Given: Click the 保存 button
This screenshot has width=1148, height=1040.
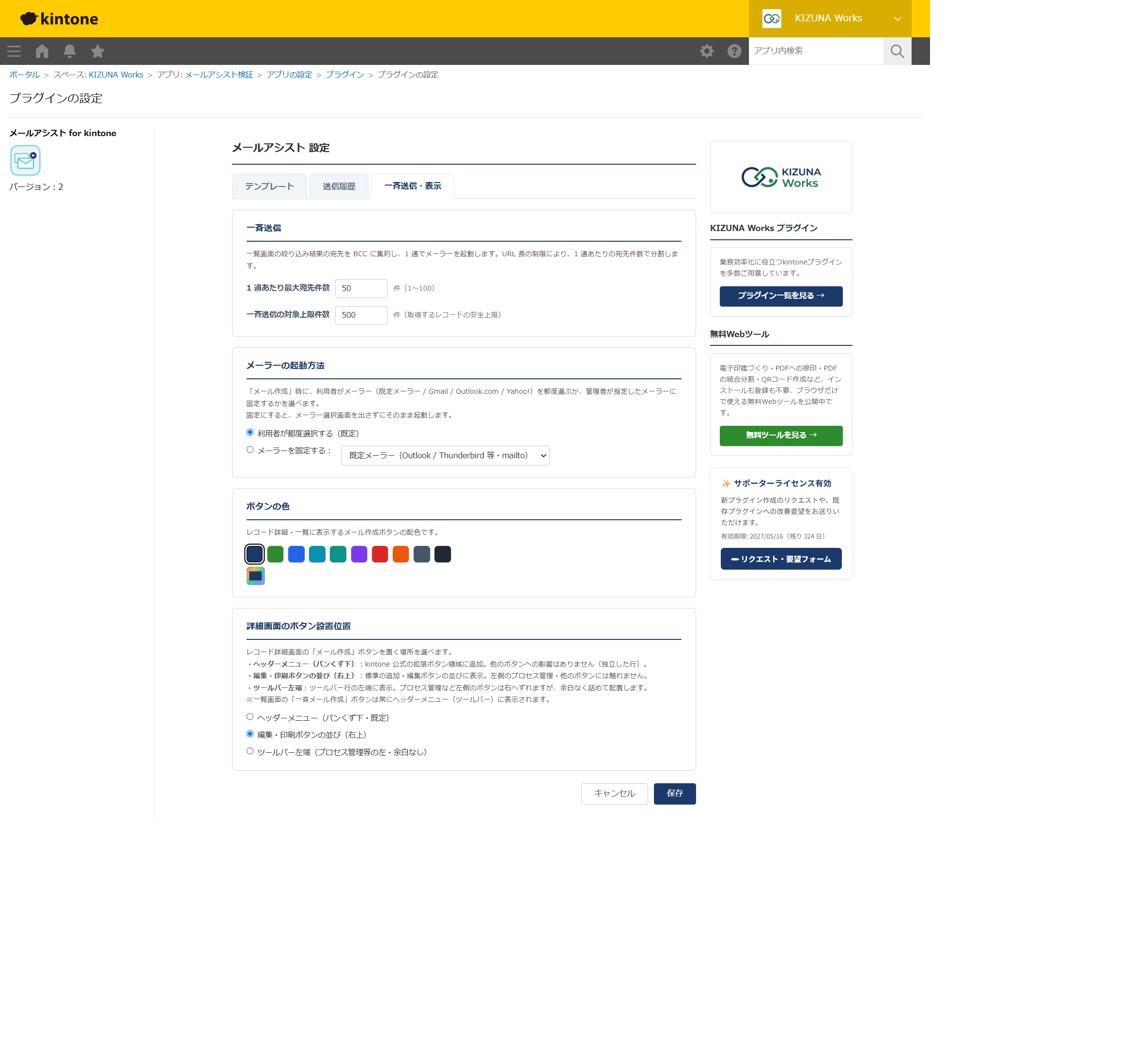Looking at the screenshot, I should 674,793.
